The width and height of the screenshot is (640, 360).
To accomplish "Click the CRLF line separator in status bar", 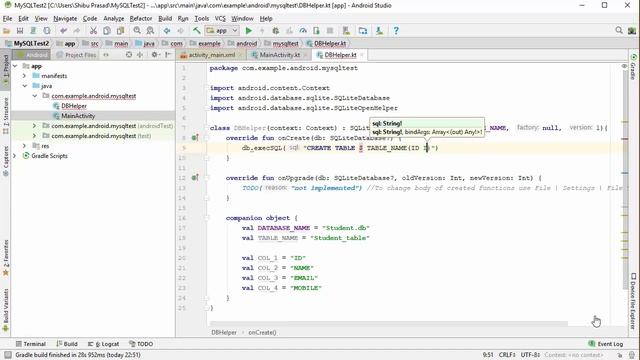I will point(507,355).
